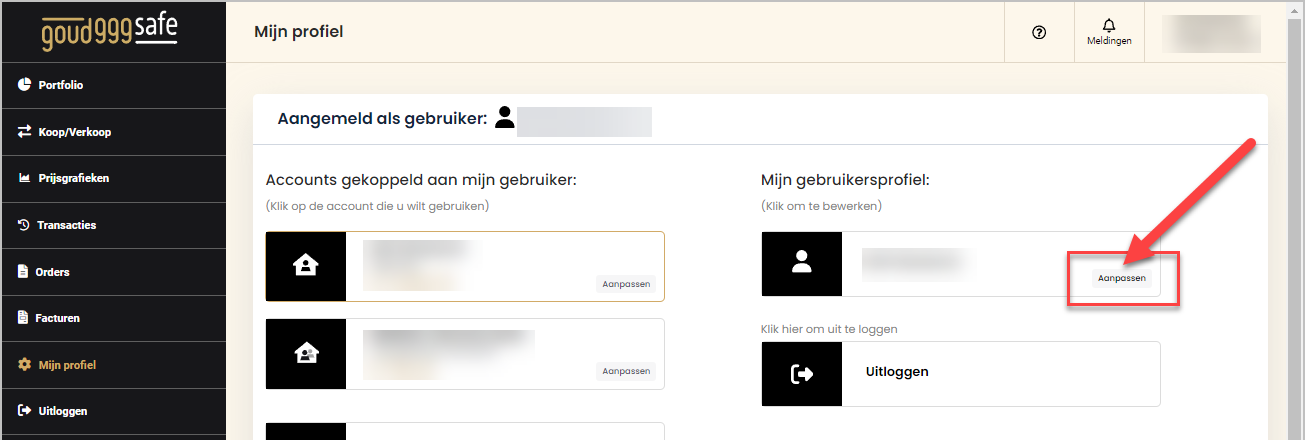The height and width of the screenshot is (440, 1305).
Task: Open the Orders menu item
Action: [x=113, y=272]
